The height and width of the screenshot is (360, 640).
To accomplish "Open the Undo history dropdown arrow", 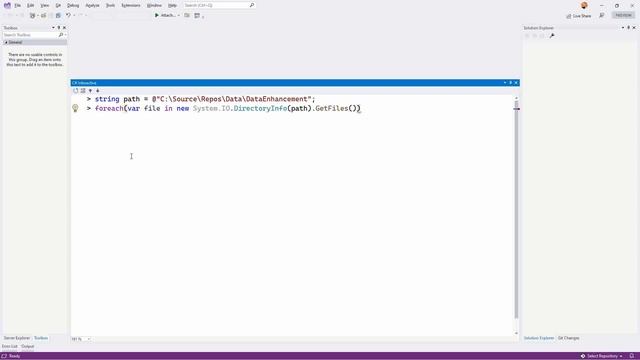I will (x=74, y=16).
